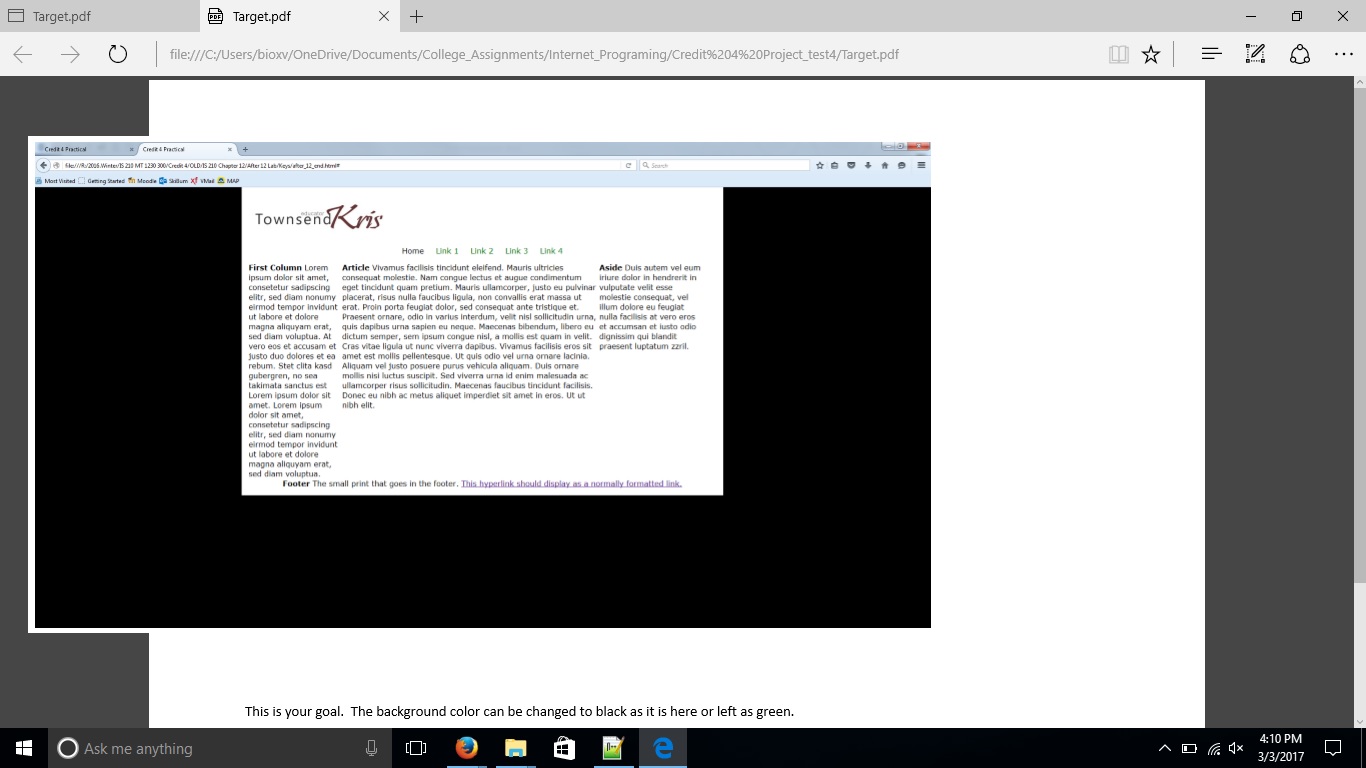
Task: Add this page to favorites with the star
Action: coord(1151,54)
